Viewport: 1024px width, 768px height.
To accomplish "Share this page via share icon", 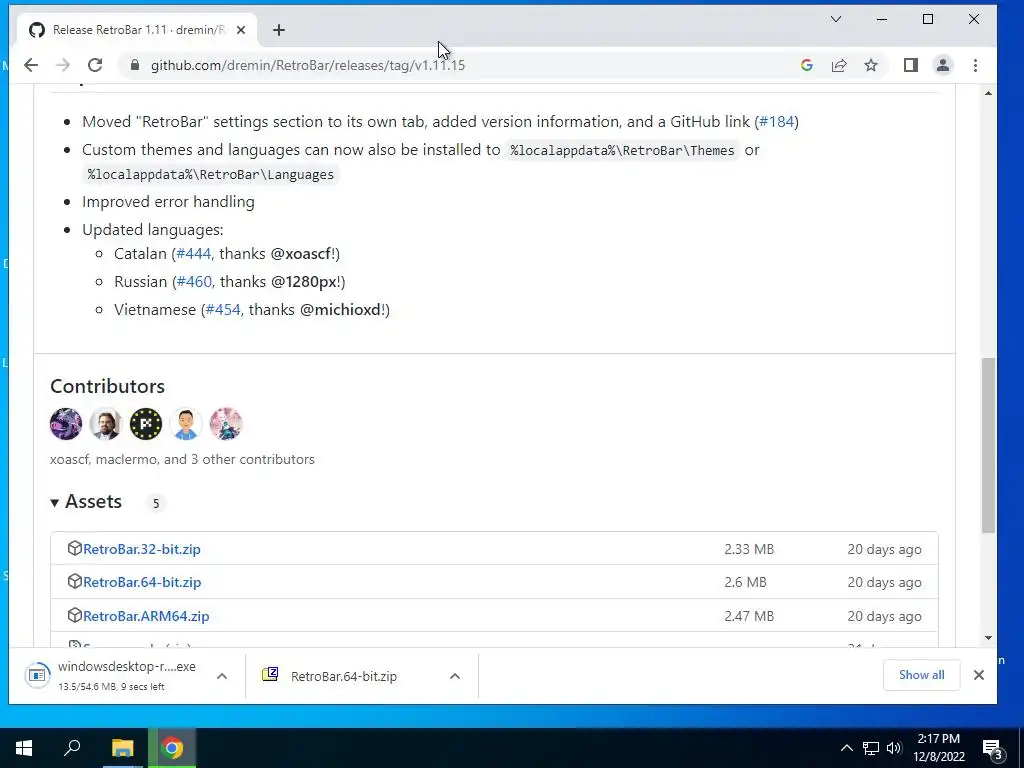I will pyautogui.click(x=839, y=65).
